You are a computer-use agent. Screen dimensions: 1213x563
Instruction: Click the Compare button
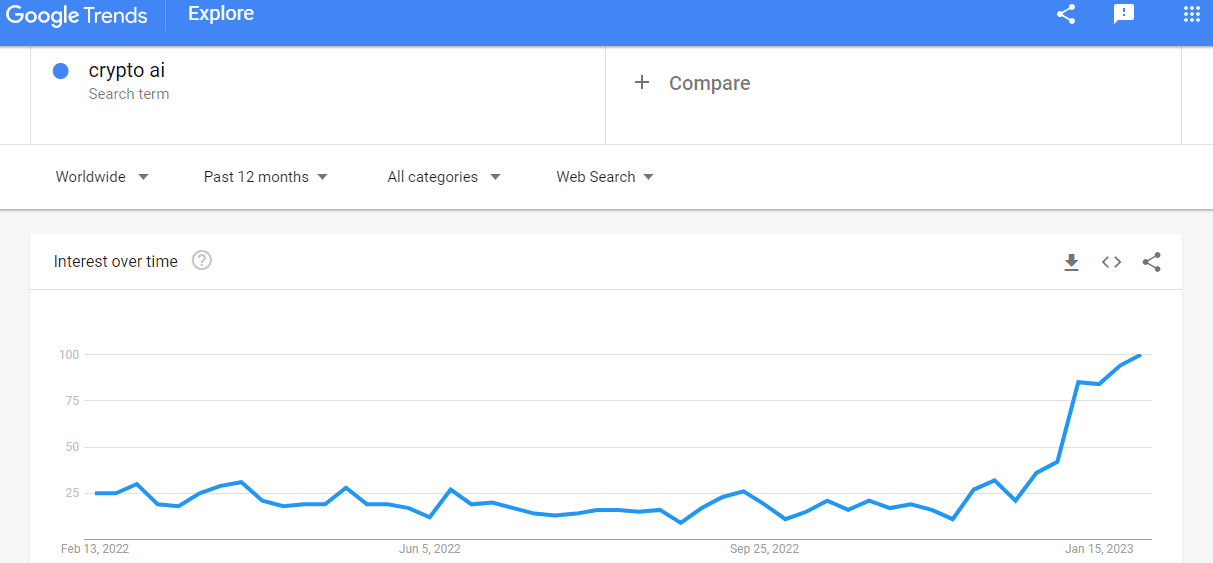pyautogui.click(x=692, y=83)
